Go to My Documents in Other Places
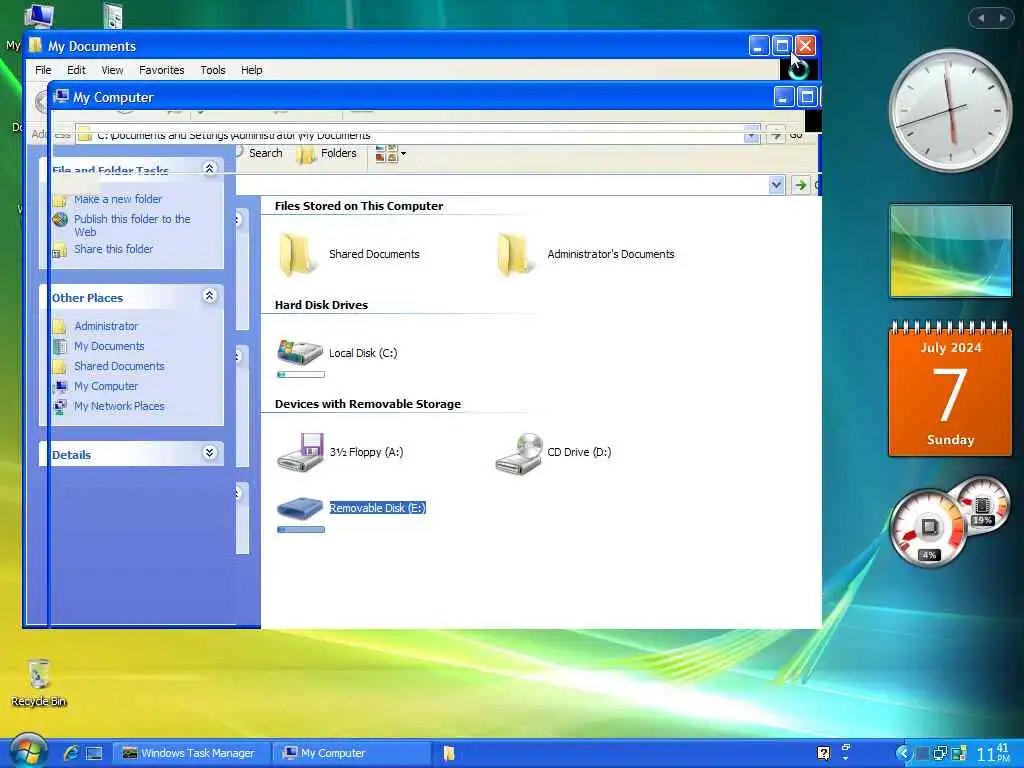The width and height of the screenshot is (1024, 768). point(109,346)
